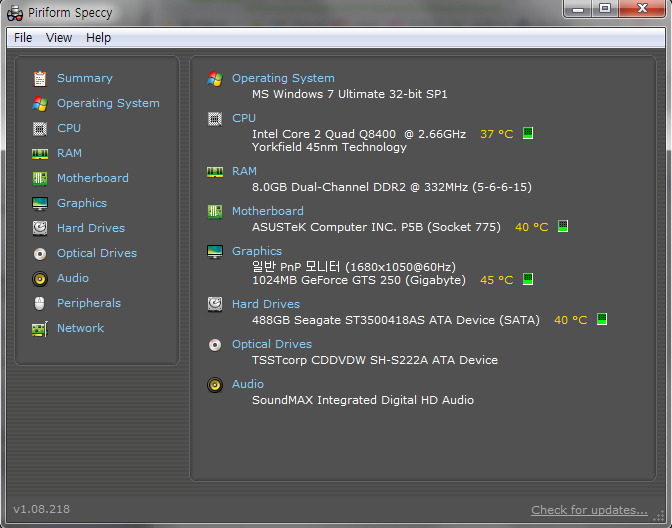Image resolution: width=672 pixels, height=528 pixels.
Task: Show CPU details from sidebar
Action: tap(69, 128)
